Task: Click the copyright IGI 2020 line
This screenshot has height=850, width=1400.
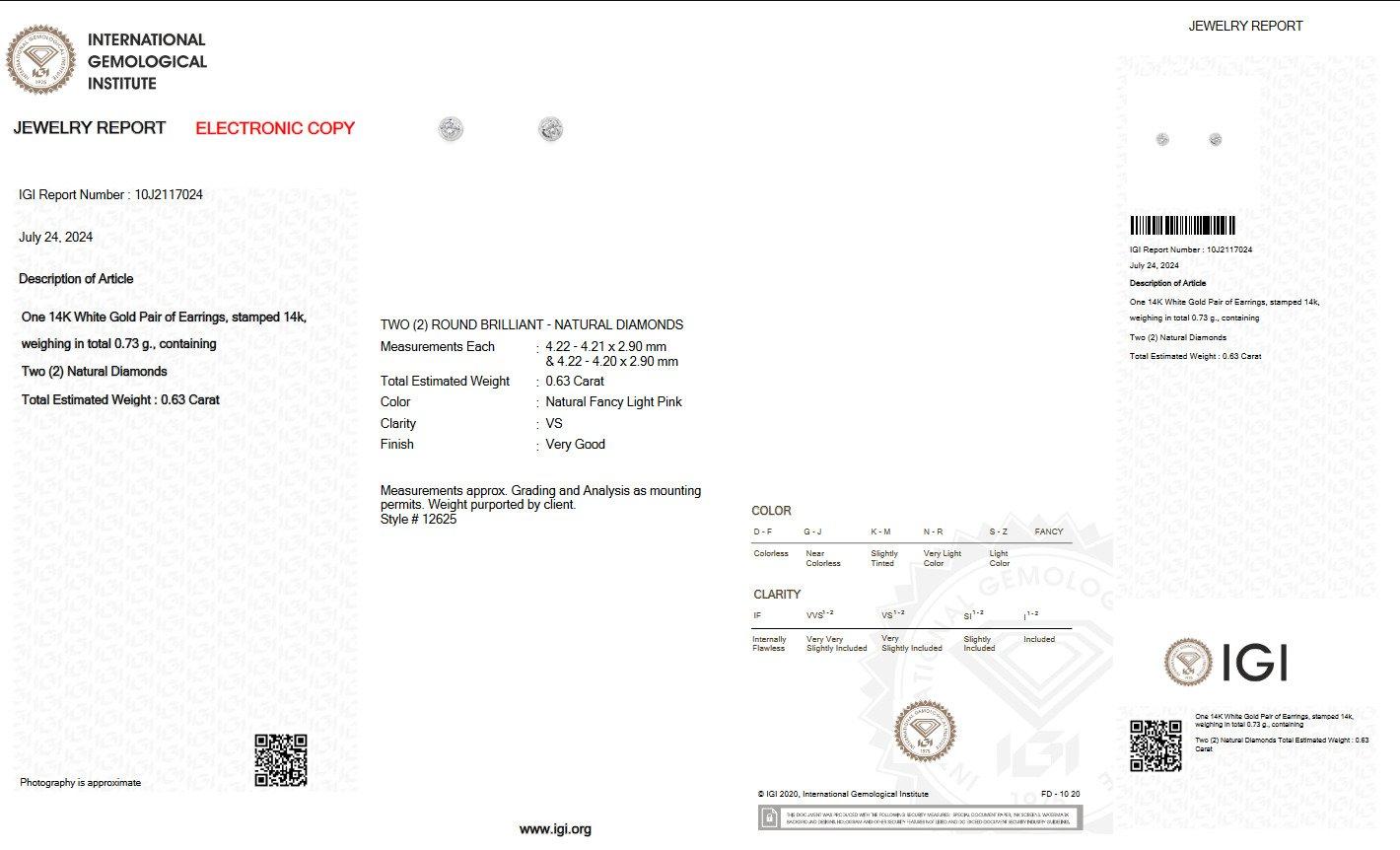Action: click(x=843, y=794)
